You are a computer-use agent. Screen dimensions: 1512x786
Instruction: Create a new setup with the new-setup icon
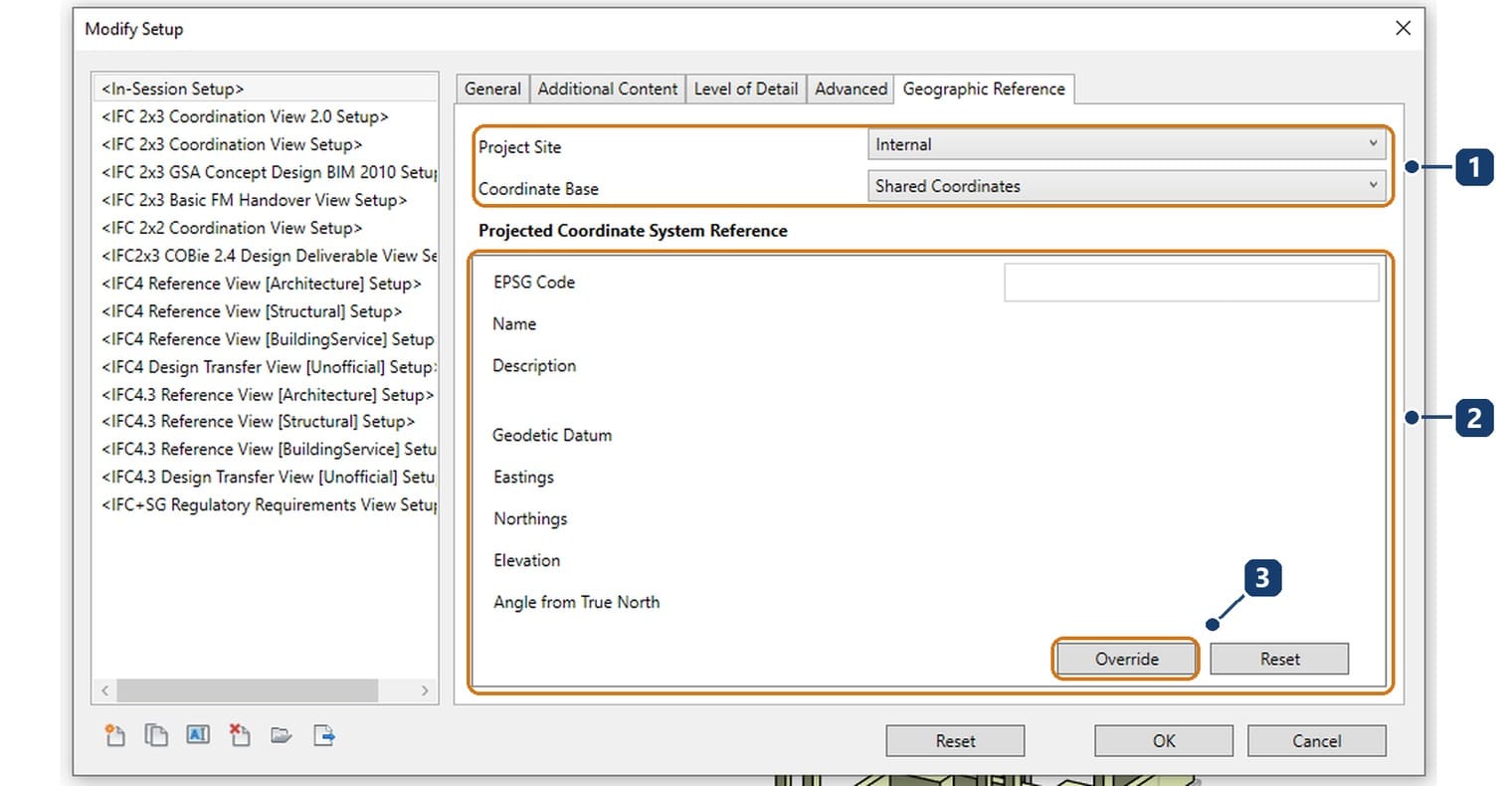[114, 735]
